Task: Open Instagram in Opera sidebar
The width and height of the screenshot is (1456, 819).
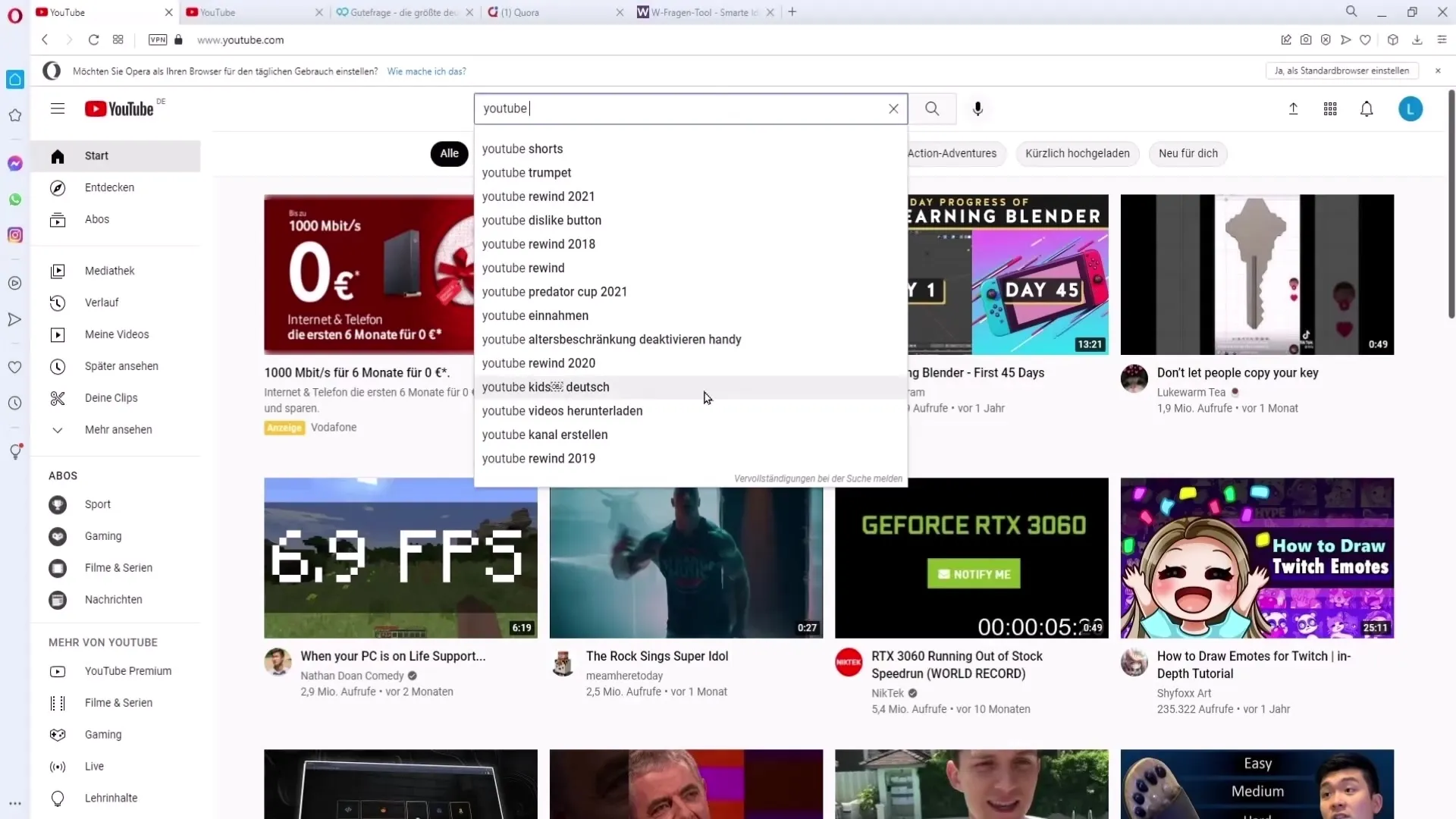Action: coord(15,235)
